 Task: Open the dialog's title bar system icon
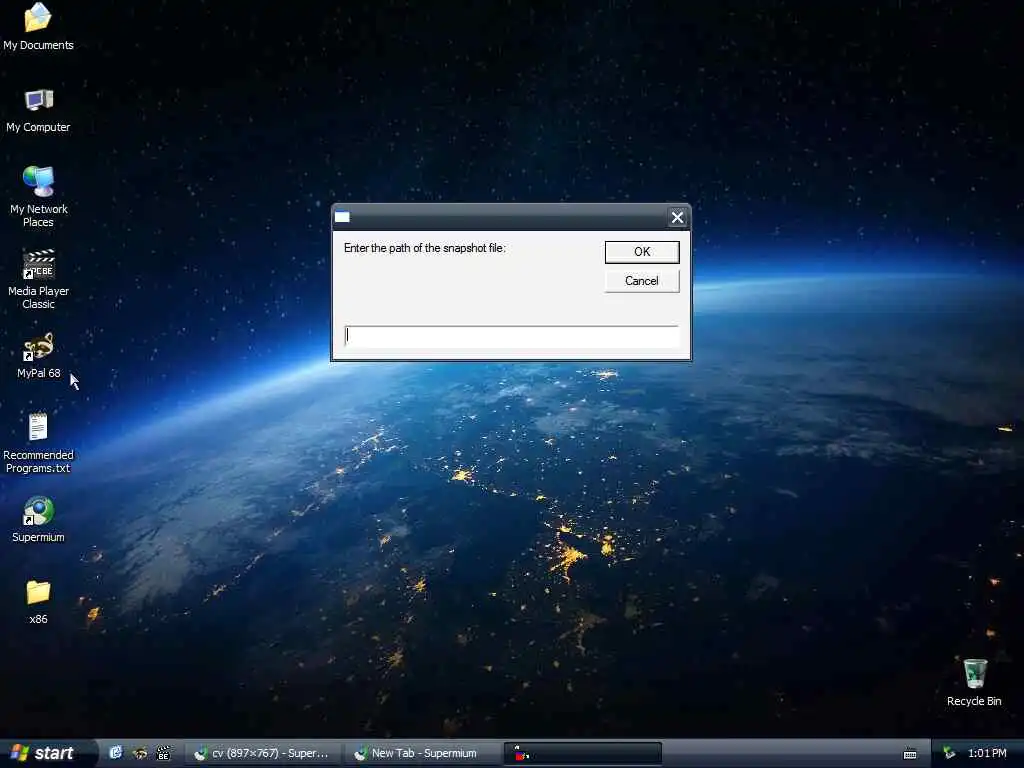342,217
